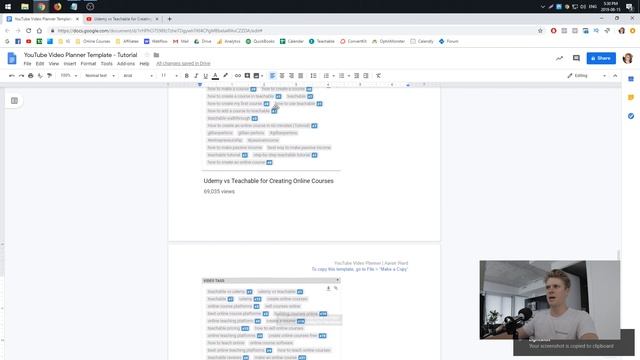The width and height of the screenshot is (640, 360).
Task: Star the document
Action: click(x=147, y=55)
